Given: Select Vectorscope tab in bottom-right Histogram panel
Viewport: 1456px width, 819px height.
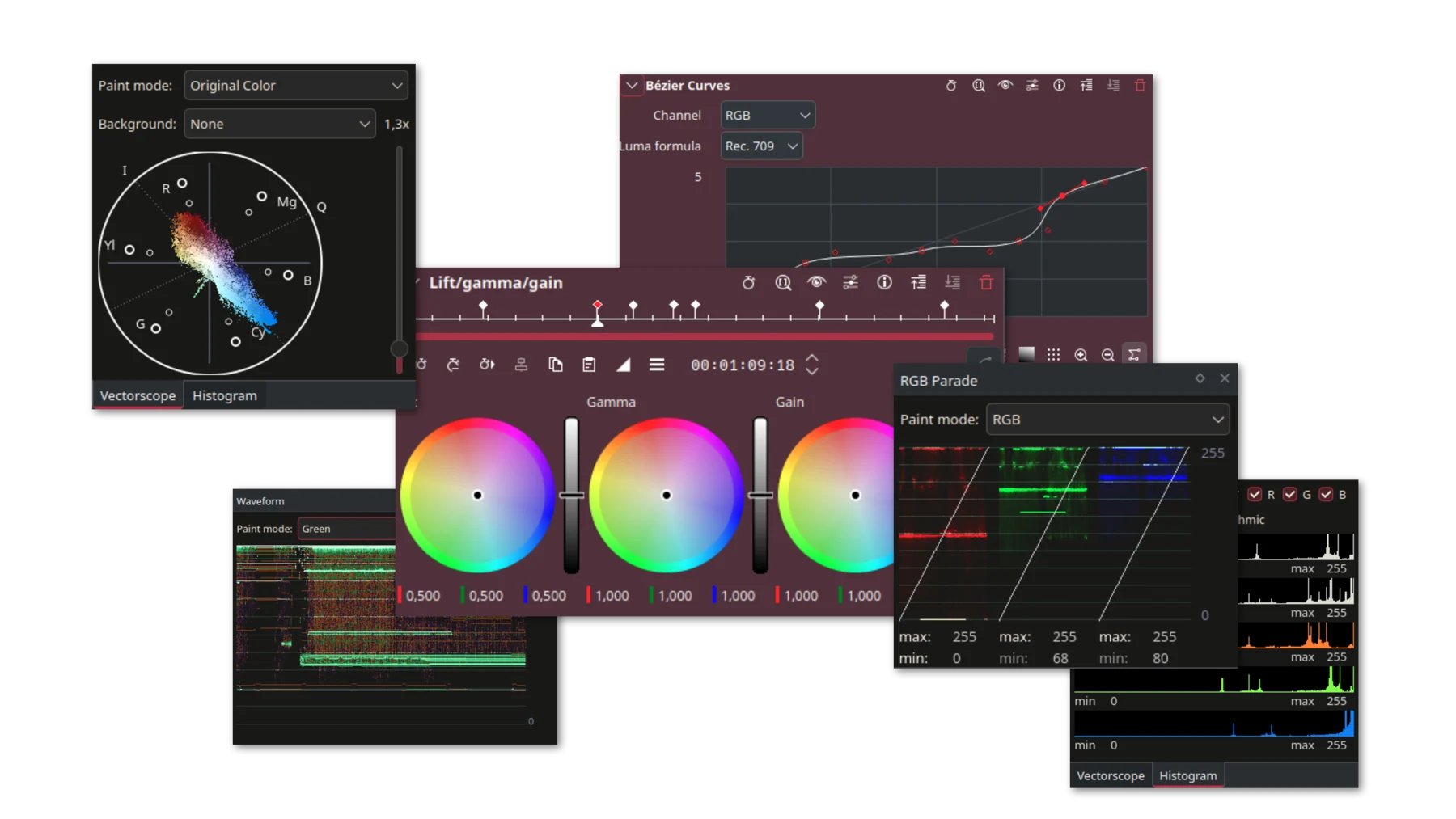Looking at the screenshot, I should (1111, 775).
